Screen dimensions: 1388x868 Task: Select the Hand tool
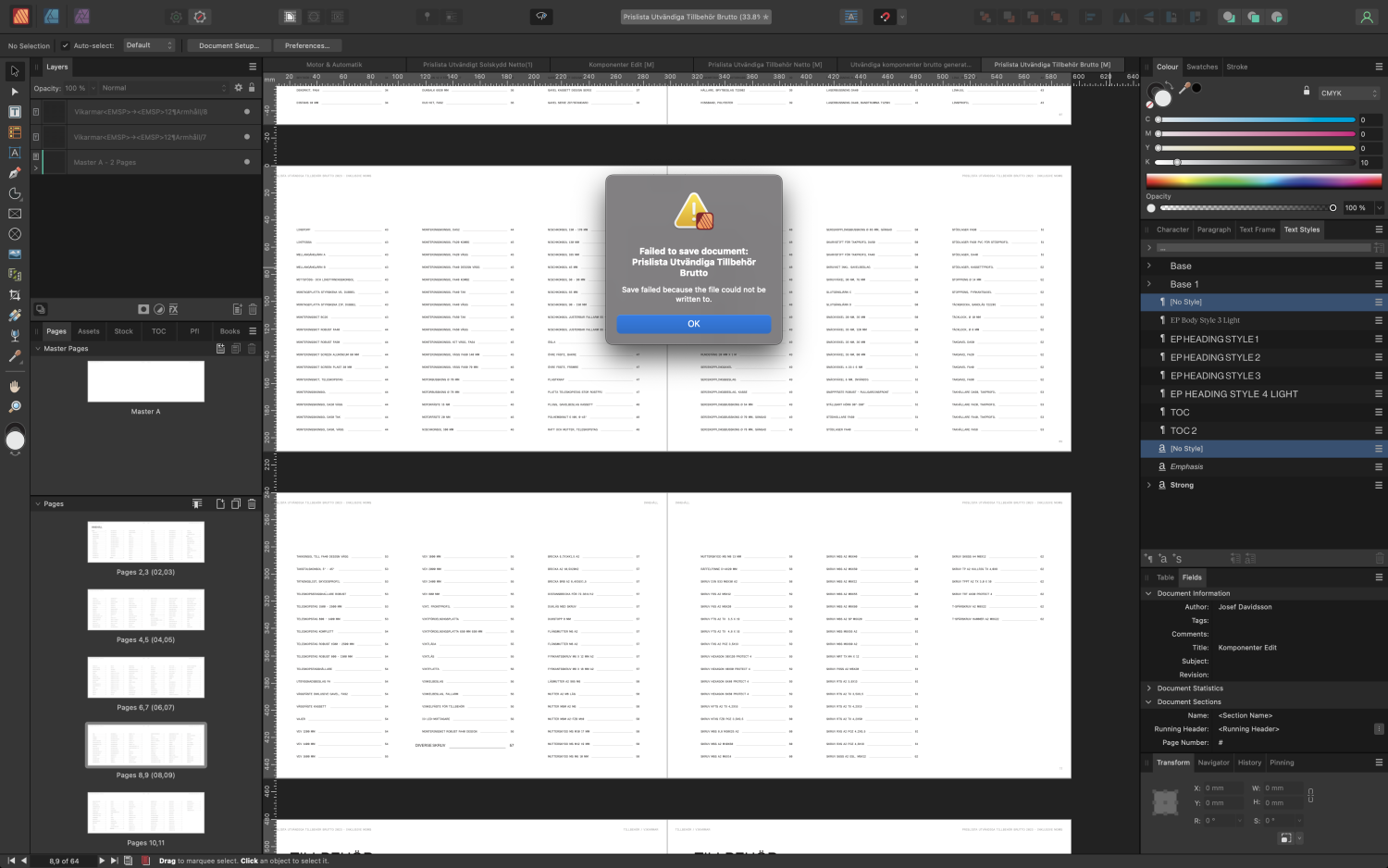coord(15,387)
